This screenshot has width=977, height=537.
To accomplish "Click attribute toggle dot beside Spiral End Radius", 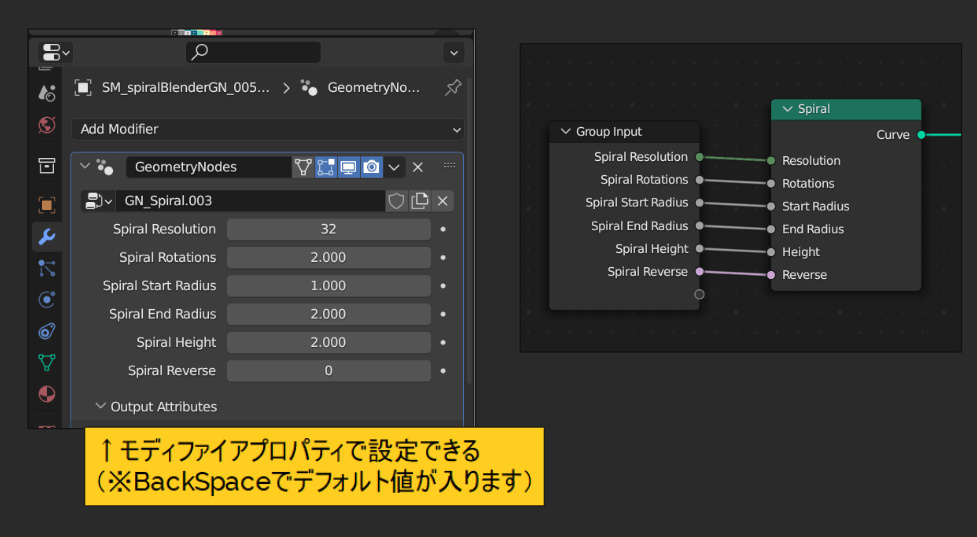I will [443, 314].
